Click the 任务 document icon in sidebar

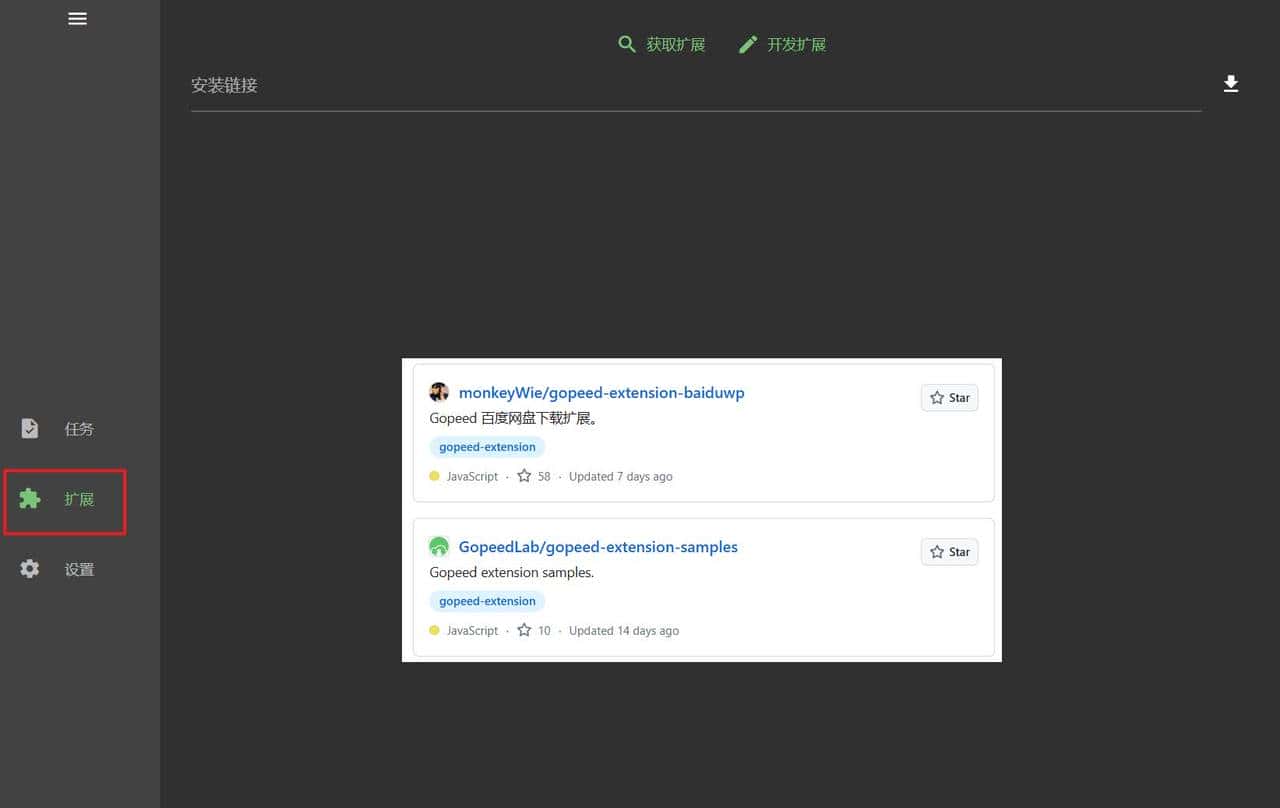(x=30, y=428)
